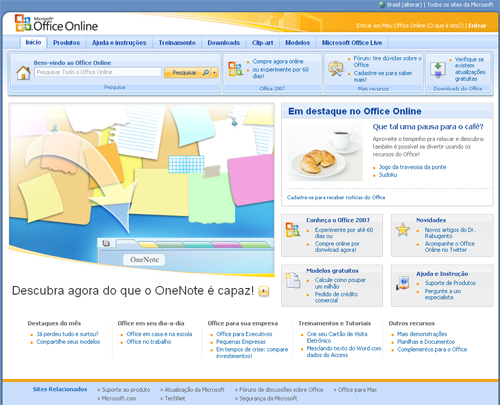500x405 pixels.
Task: Open Pequenas Empresas link
Action: tap(241, 342)
